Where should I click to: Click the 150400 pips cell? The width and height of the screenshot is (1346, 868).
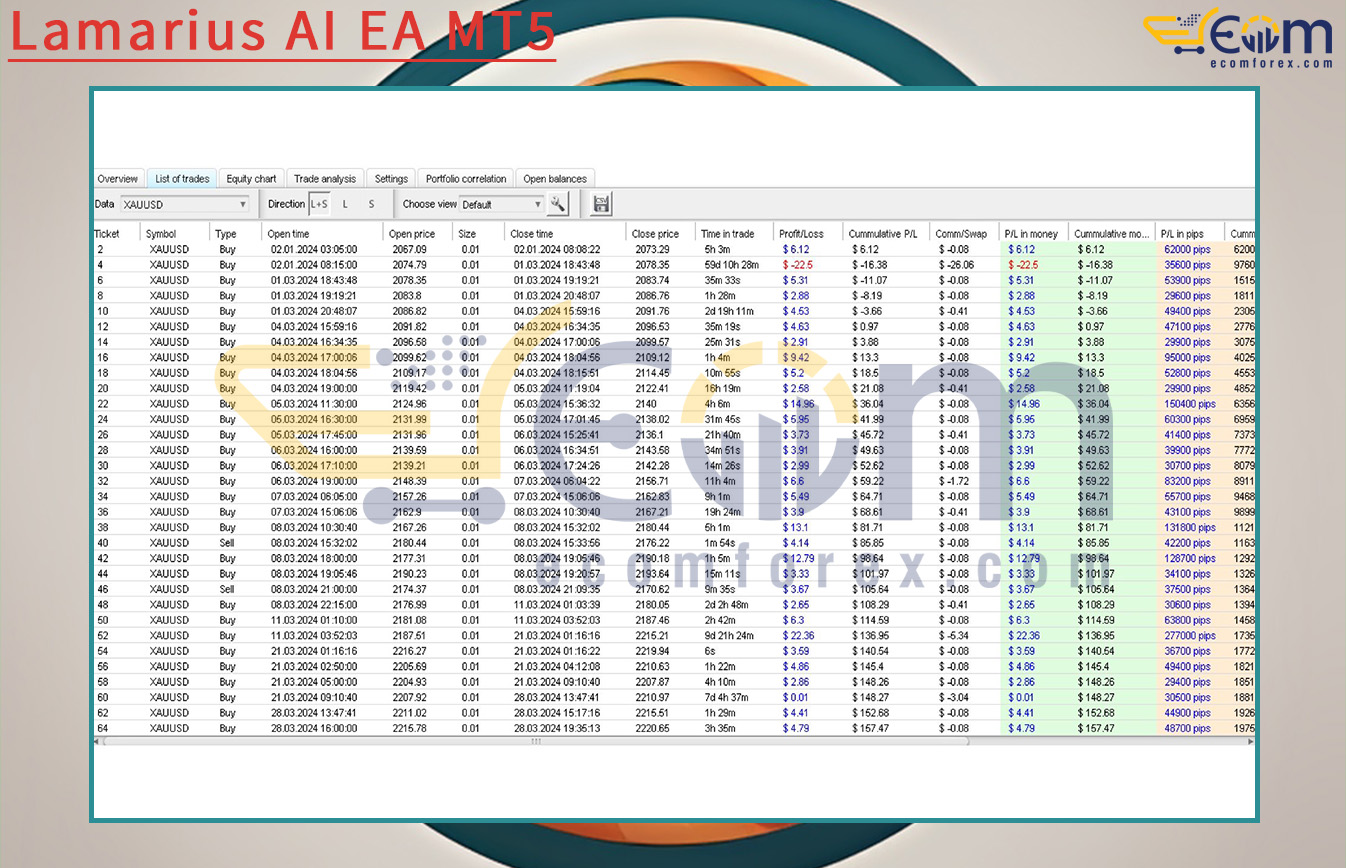tap(1190, 404)
